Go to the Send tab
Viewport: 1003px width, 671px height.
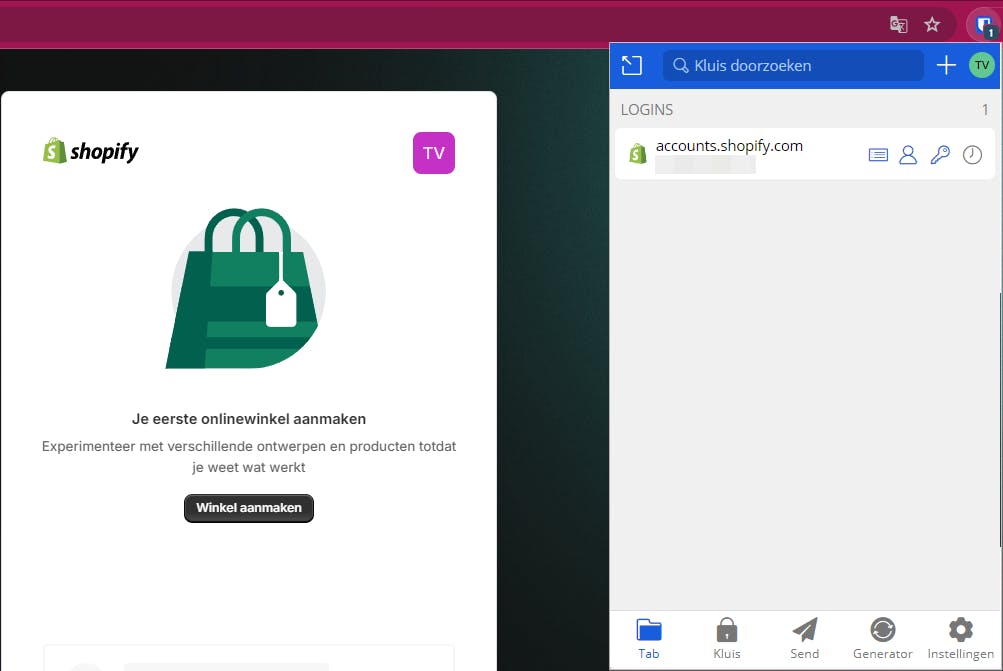click(x=805, y=639)
